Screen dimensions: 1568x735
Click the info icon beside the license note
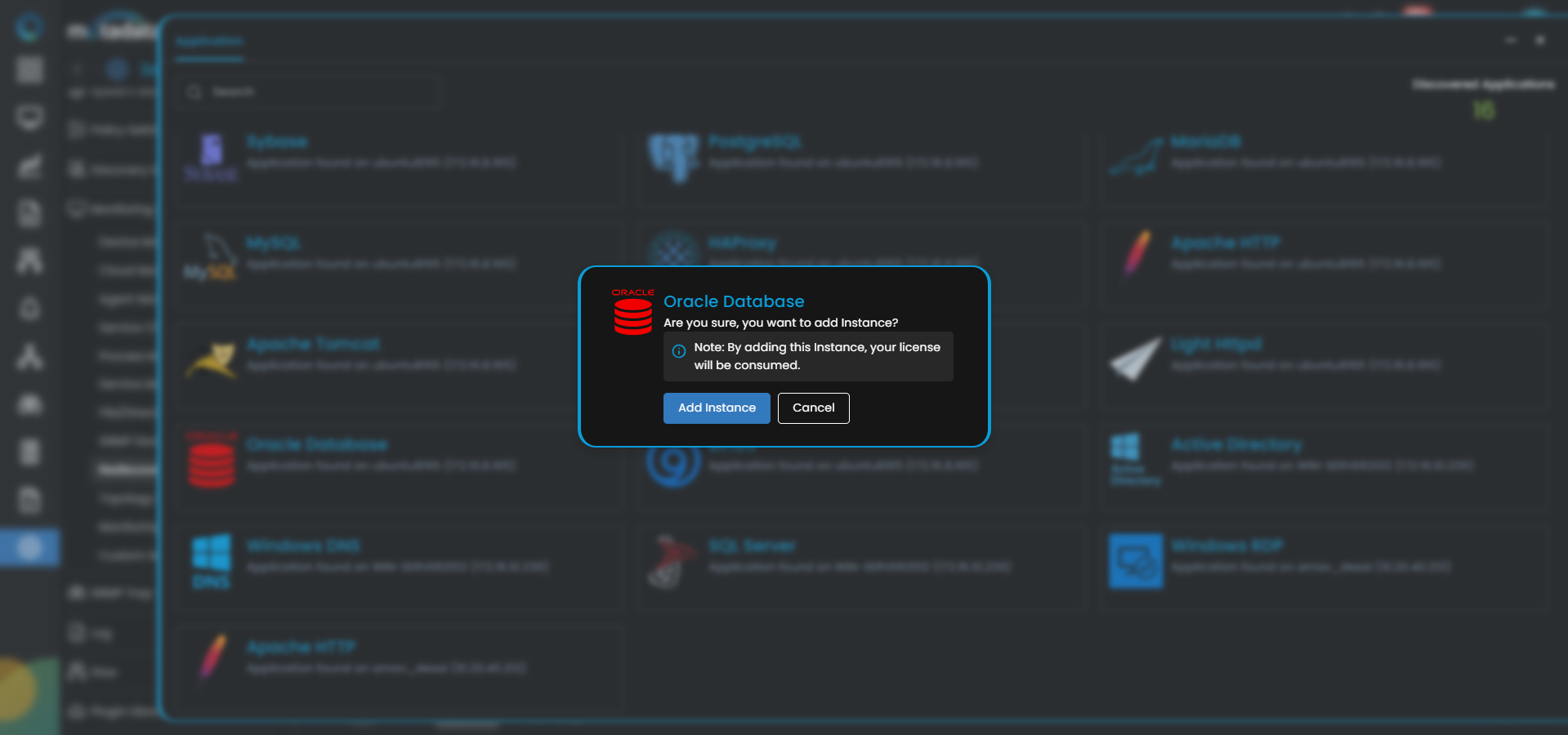[x=679, y=351]
